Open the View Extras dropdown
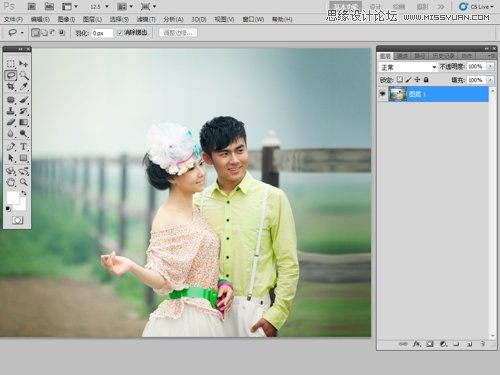Screen dimensions: 500x375 tap(70, 6)
